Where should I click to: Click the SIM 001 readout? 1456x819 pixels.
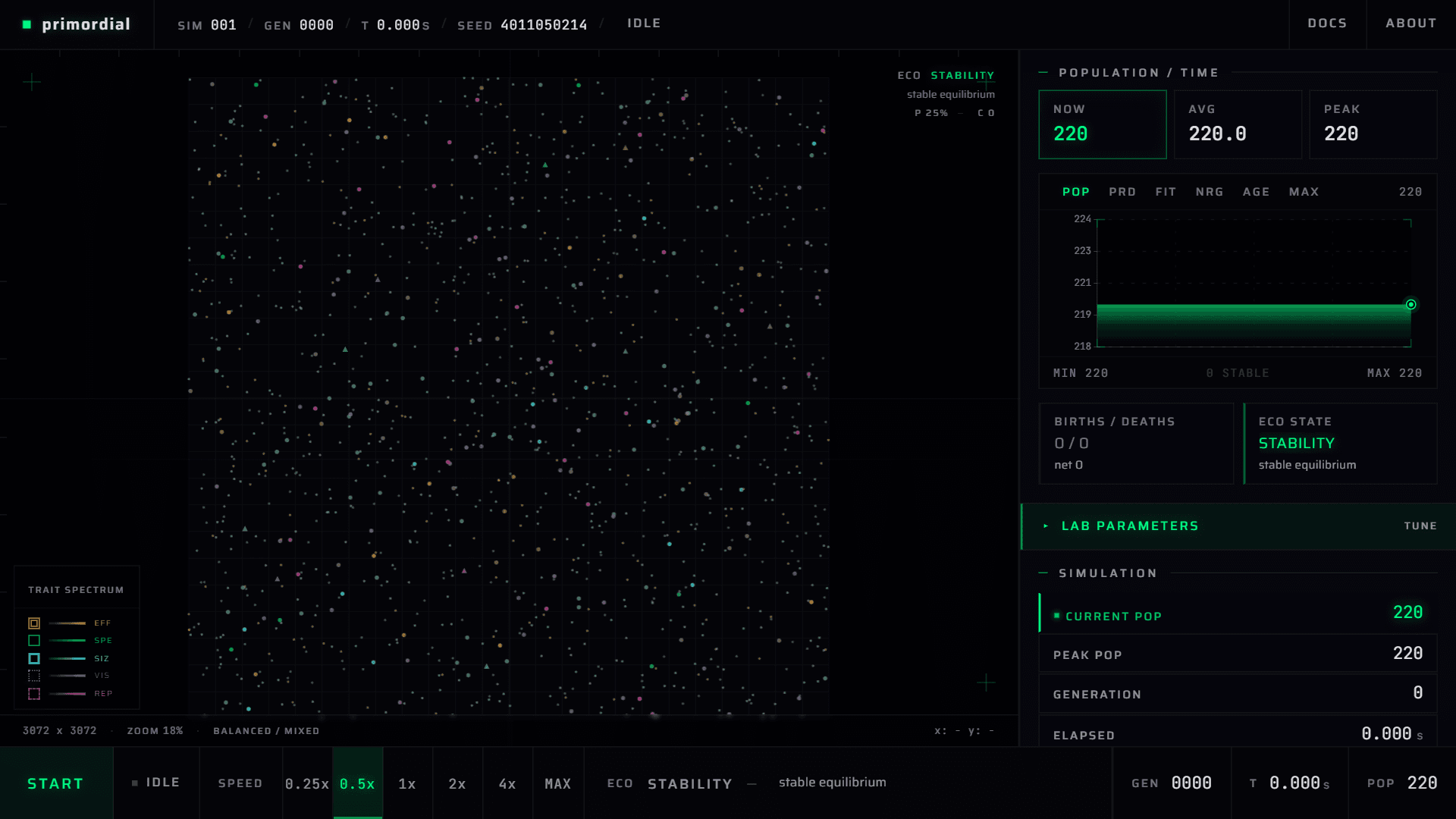point(207,25)
